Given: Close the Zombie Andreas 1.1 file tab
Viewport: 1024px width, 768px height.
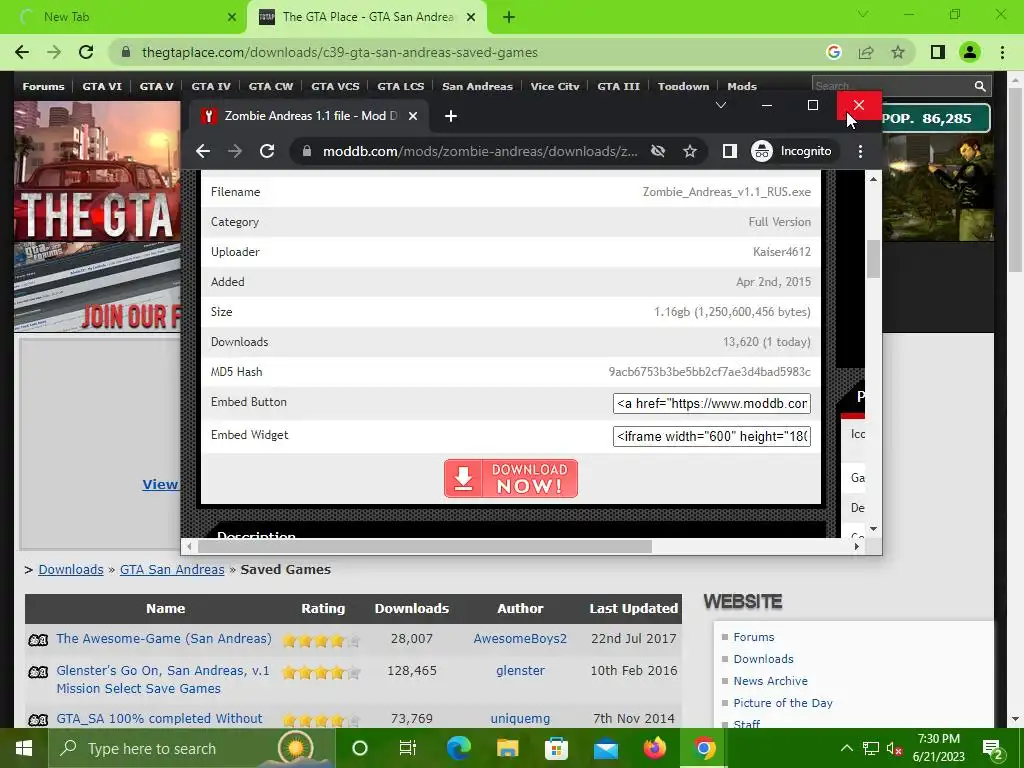Looking at the screenshot, I should 413,116.
